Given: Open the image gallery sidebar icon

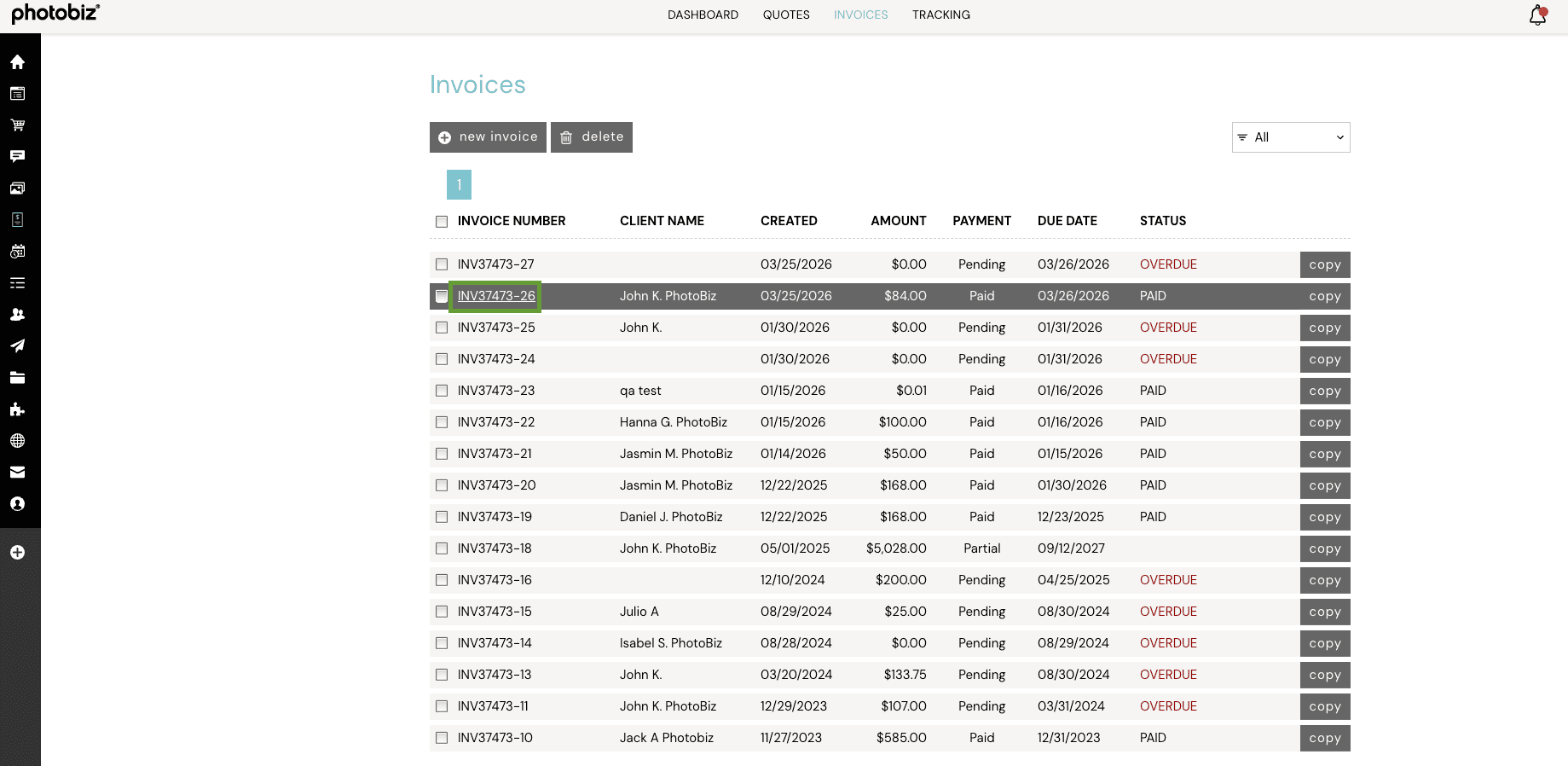Looking at the screenshot, I should coord(17,189).
